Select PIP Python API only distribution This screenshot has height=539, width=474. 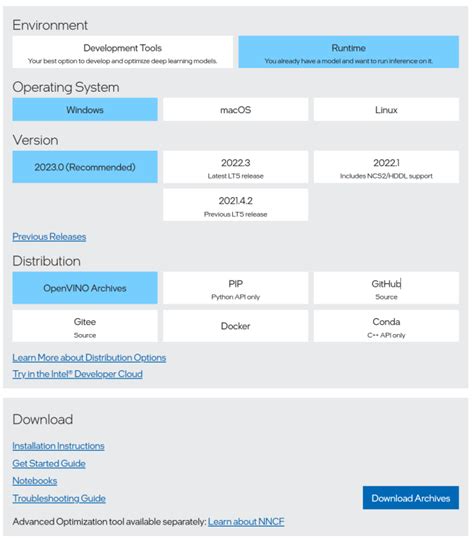click(235, 288)
